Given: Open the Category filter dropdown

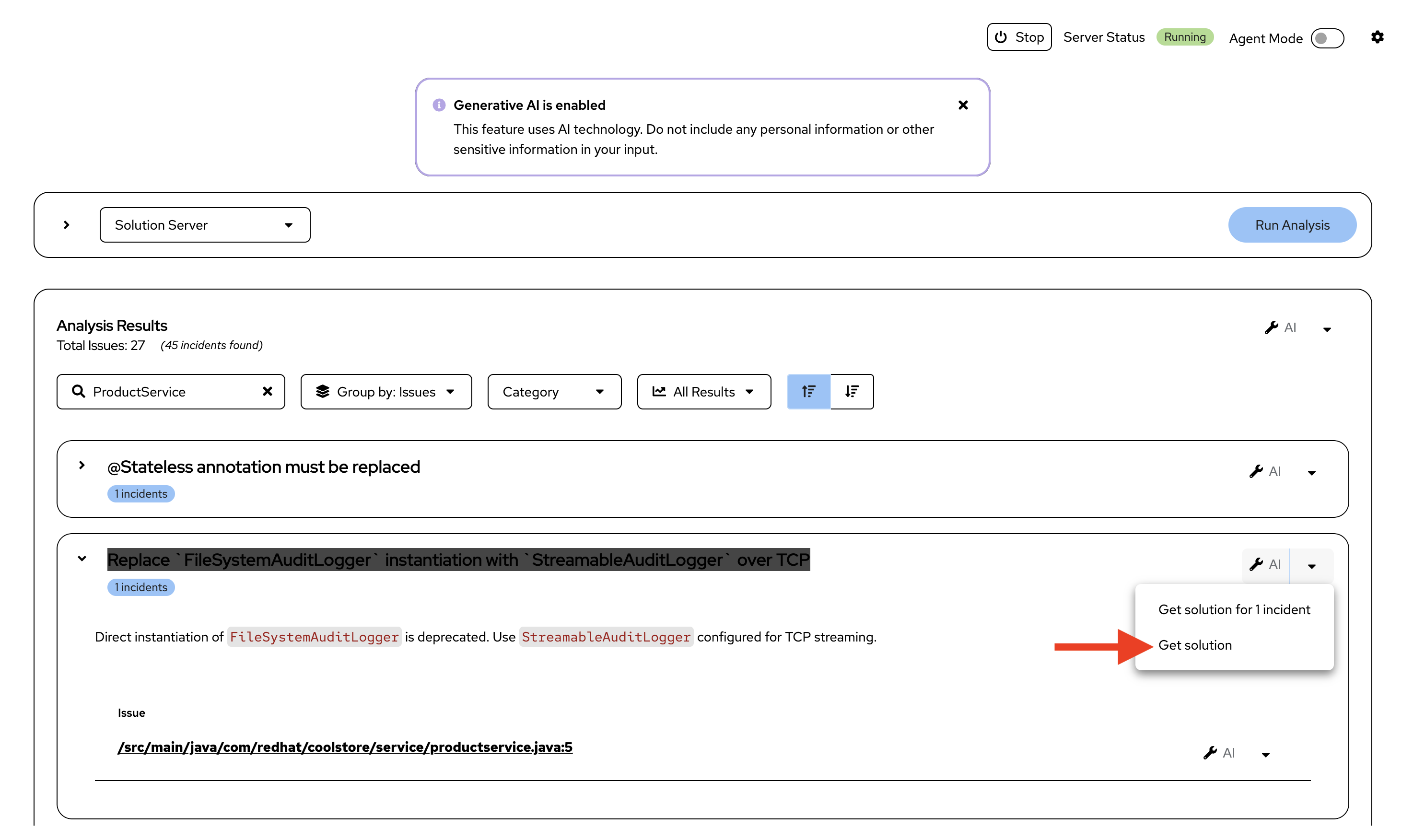Looking at the screenshot, I should point(553,391).
